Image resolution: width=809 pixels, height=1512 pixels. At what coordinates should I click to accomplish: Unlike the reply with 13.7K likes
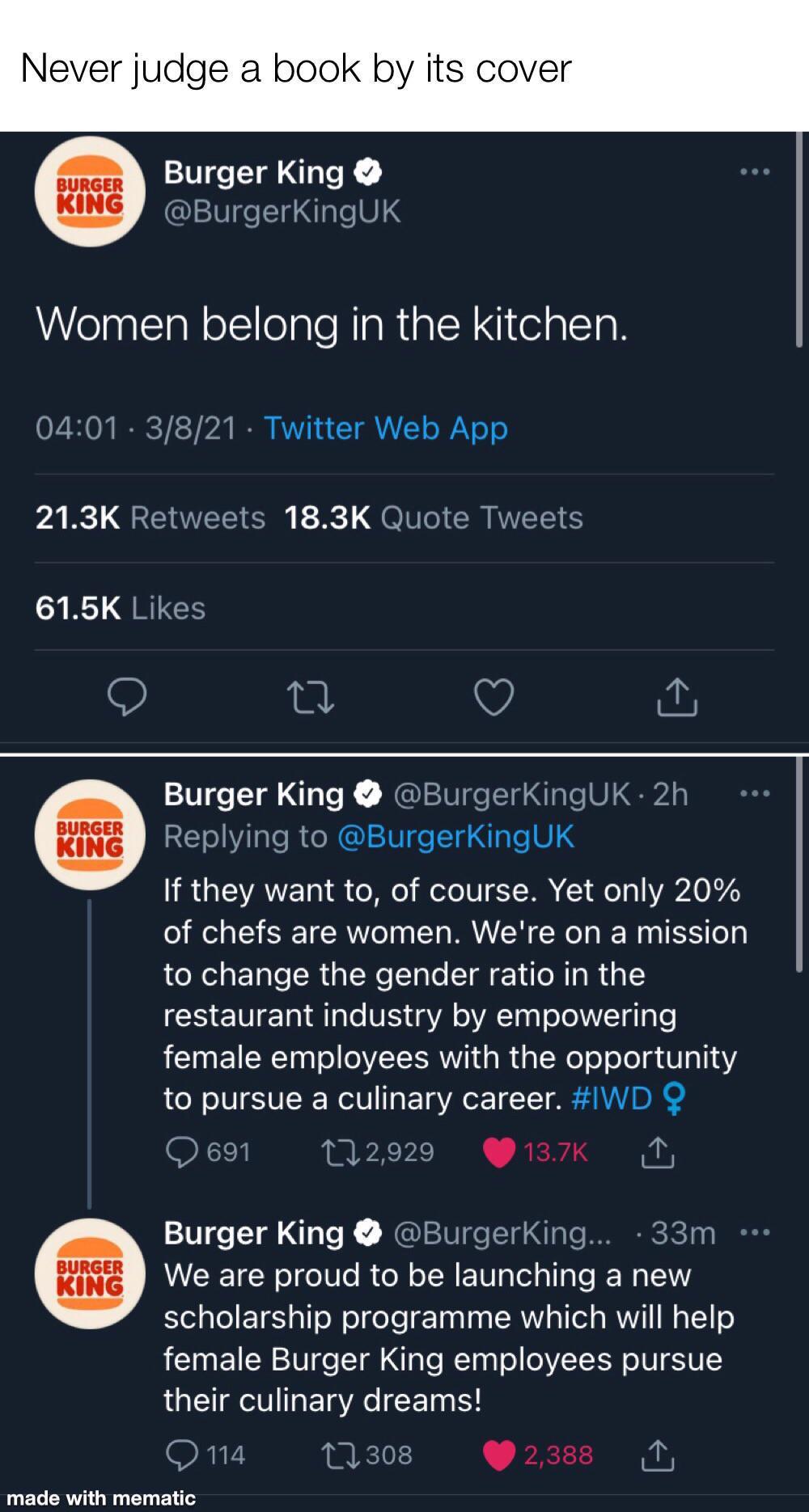[499, 1151]
